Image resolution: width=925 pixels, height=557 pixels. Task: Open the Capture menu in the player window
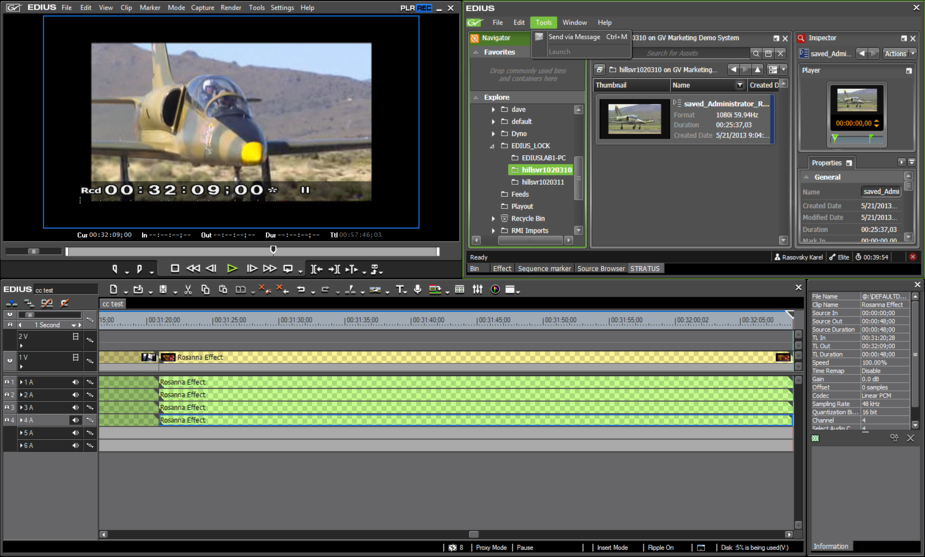point(202,8)
